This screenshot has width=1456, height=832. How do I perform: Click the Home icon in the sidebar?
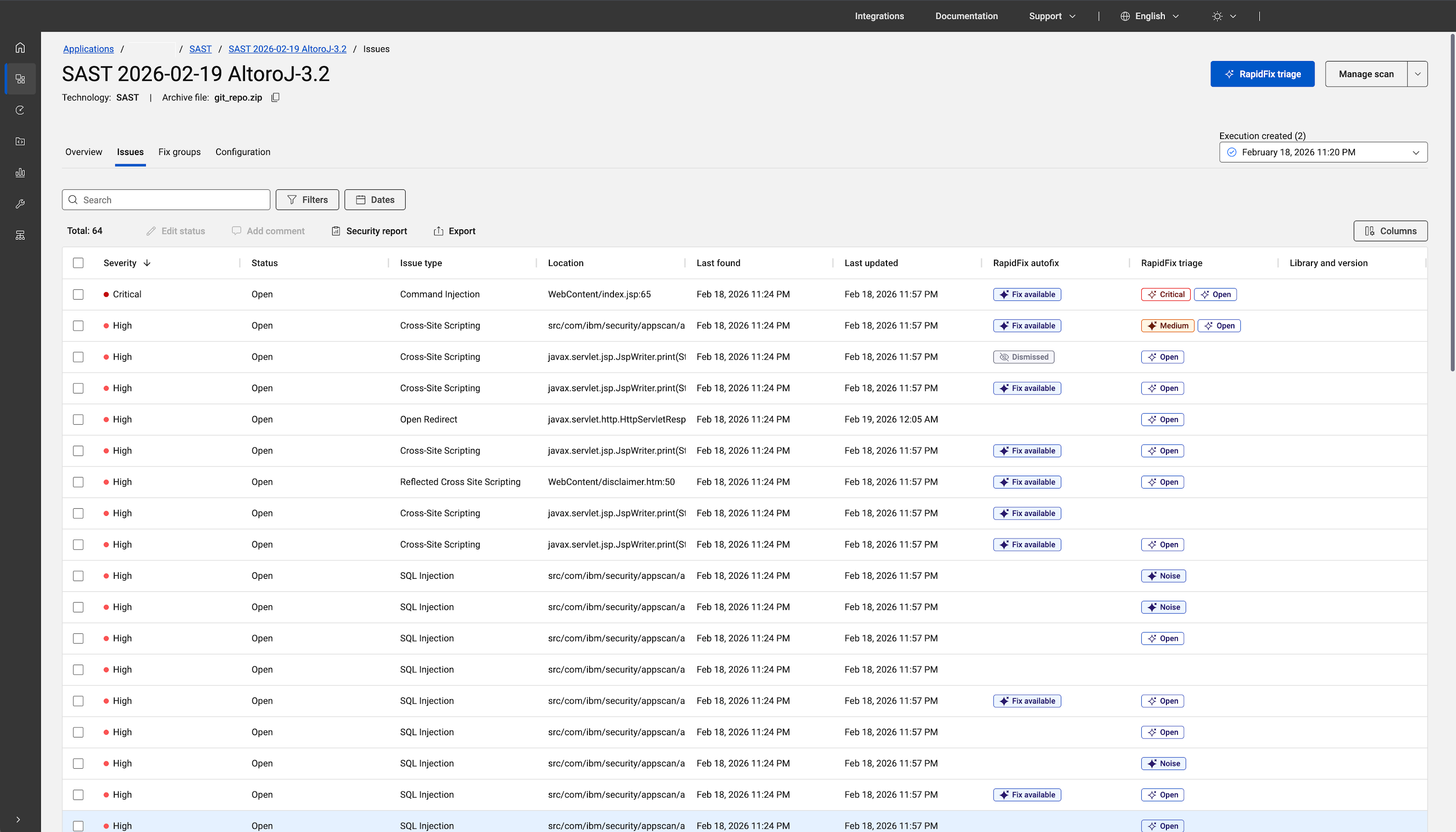[20, 47]
